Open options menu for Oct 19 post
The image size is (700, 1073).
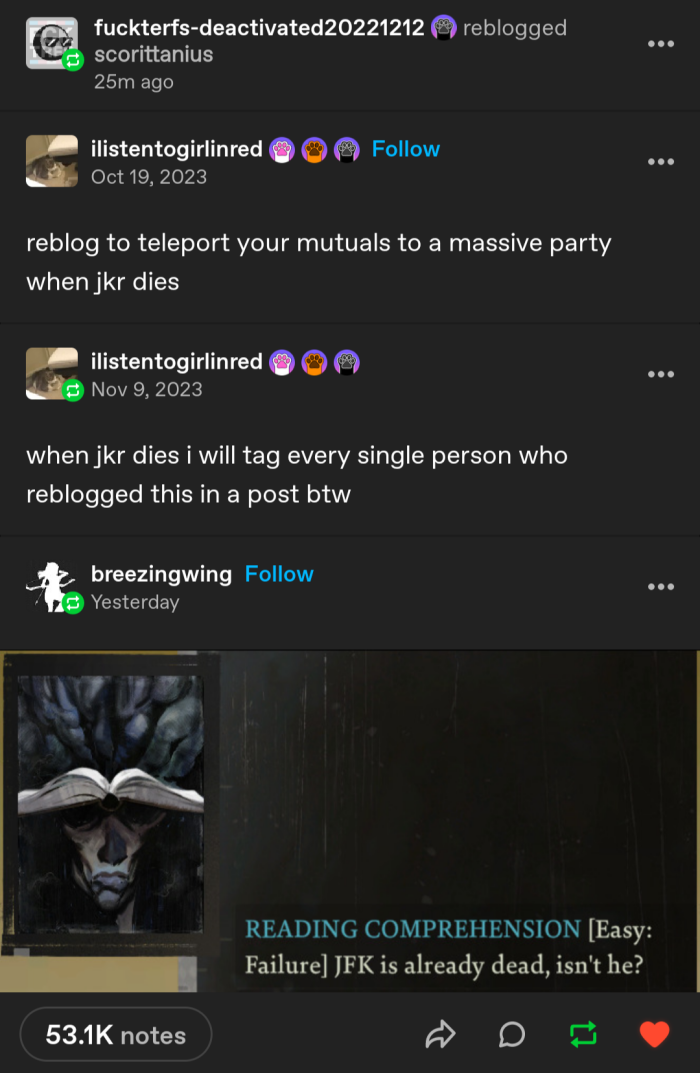pyautogui.click(x=660, y=161)
